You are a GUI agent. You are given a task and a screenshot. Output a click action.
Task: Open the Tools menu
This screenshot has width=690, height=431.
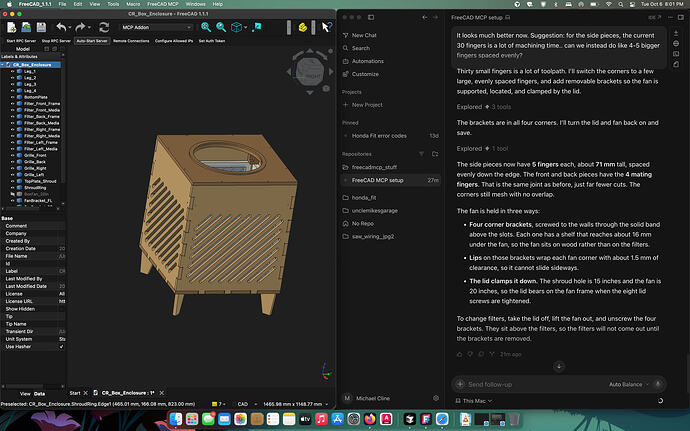coord(113,4)
